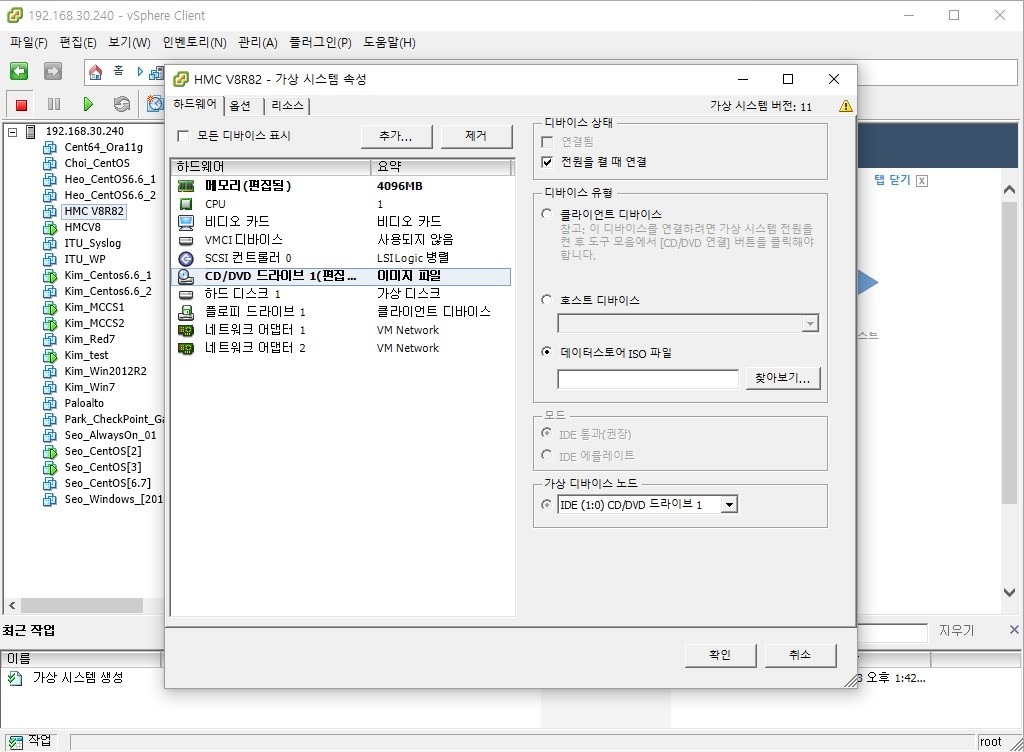This screenshot has height=752, width=1024.
Task: Select the SCSI controller 0 device icon
Action: point(186,258)
